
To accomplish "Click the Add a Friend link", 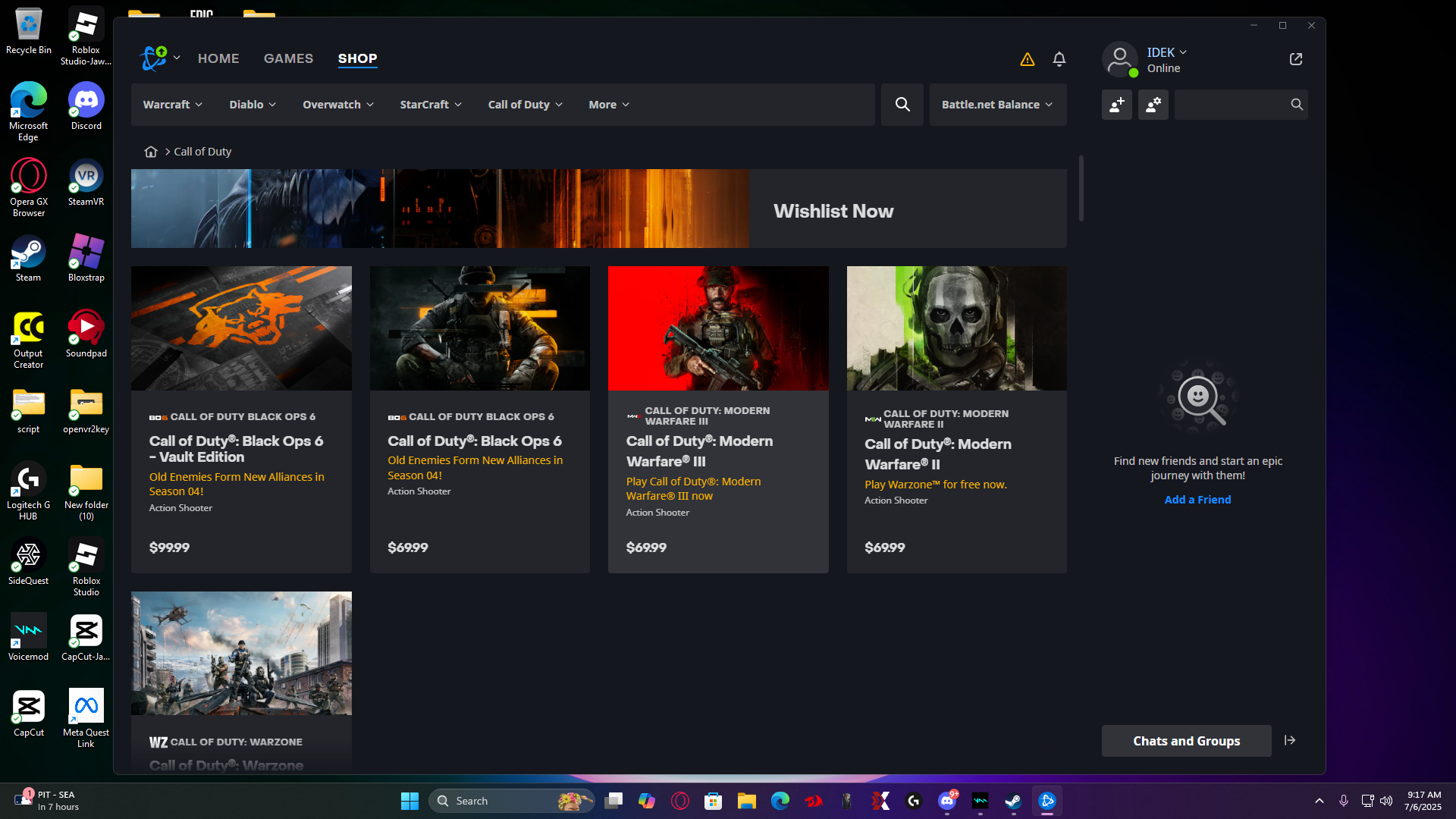I will coord(1197,500).
